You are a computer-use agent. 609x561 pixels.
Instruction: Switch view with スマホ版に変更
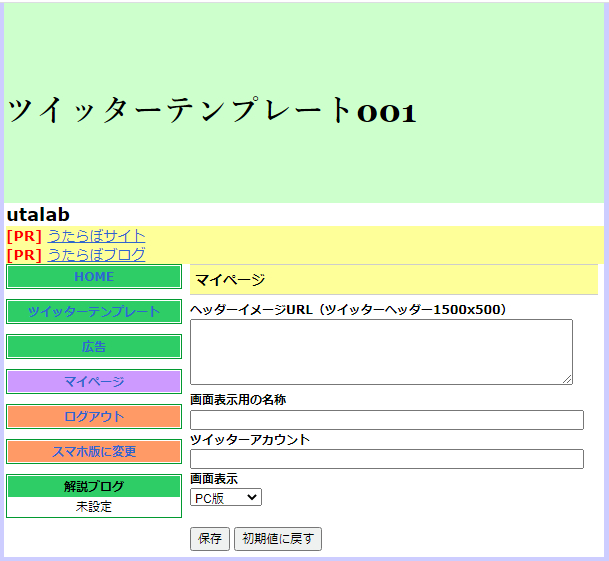click(94, 451)
